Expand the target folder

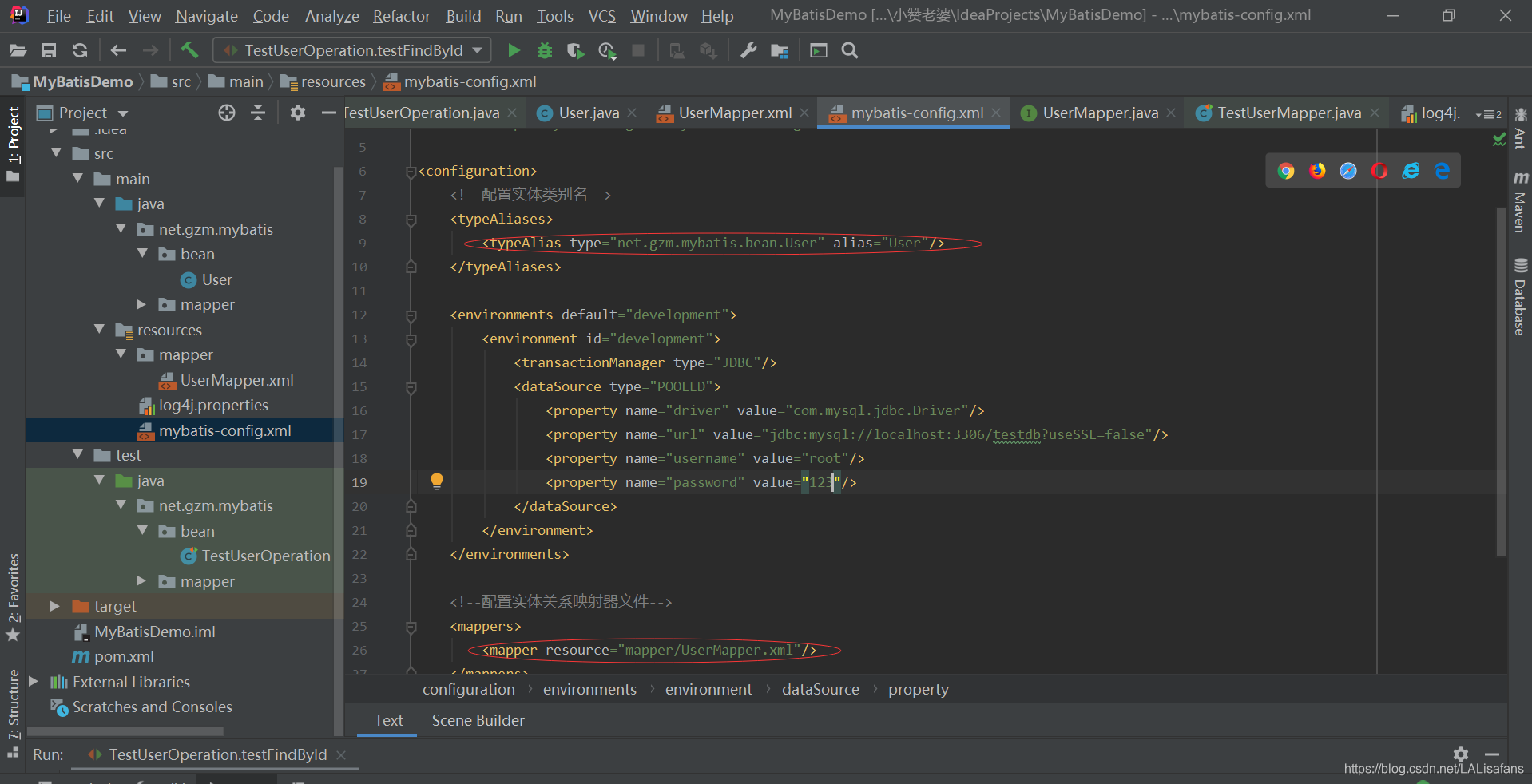click(55, 606)
